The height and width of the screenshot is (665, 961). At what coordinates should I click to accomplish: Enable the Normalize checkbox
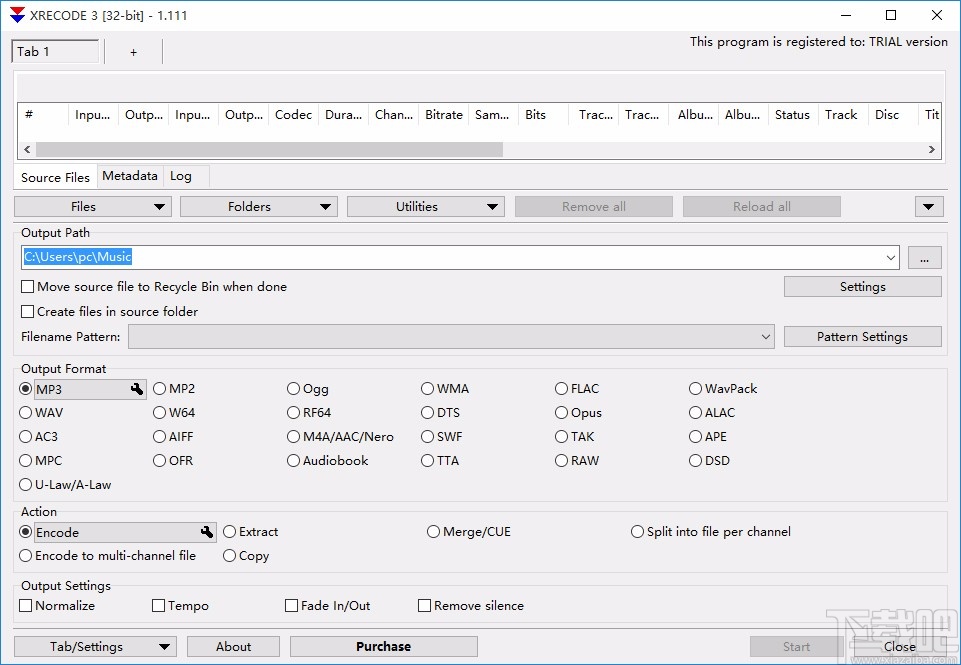pos(26,606)
